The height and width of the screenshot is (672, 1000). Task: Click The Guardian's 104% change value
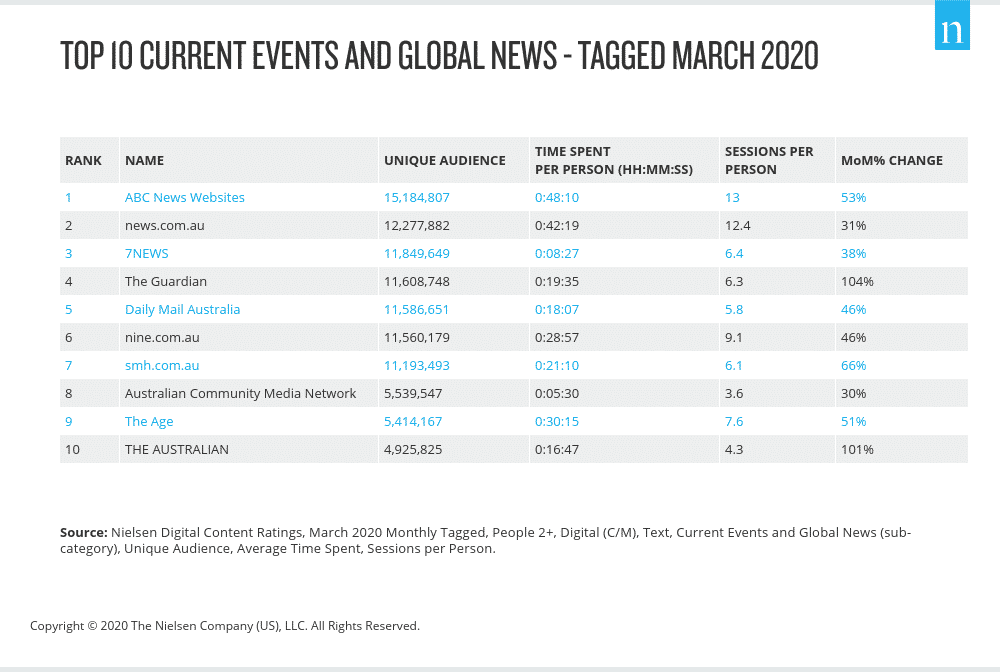pos(857,281)
